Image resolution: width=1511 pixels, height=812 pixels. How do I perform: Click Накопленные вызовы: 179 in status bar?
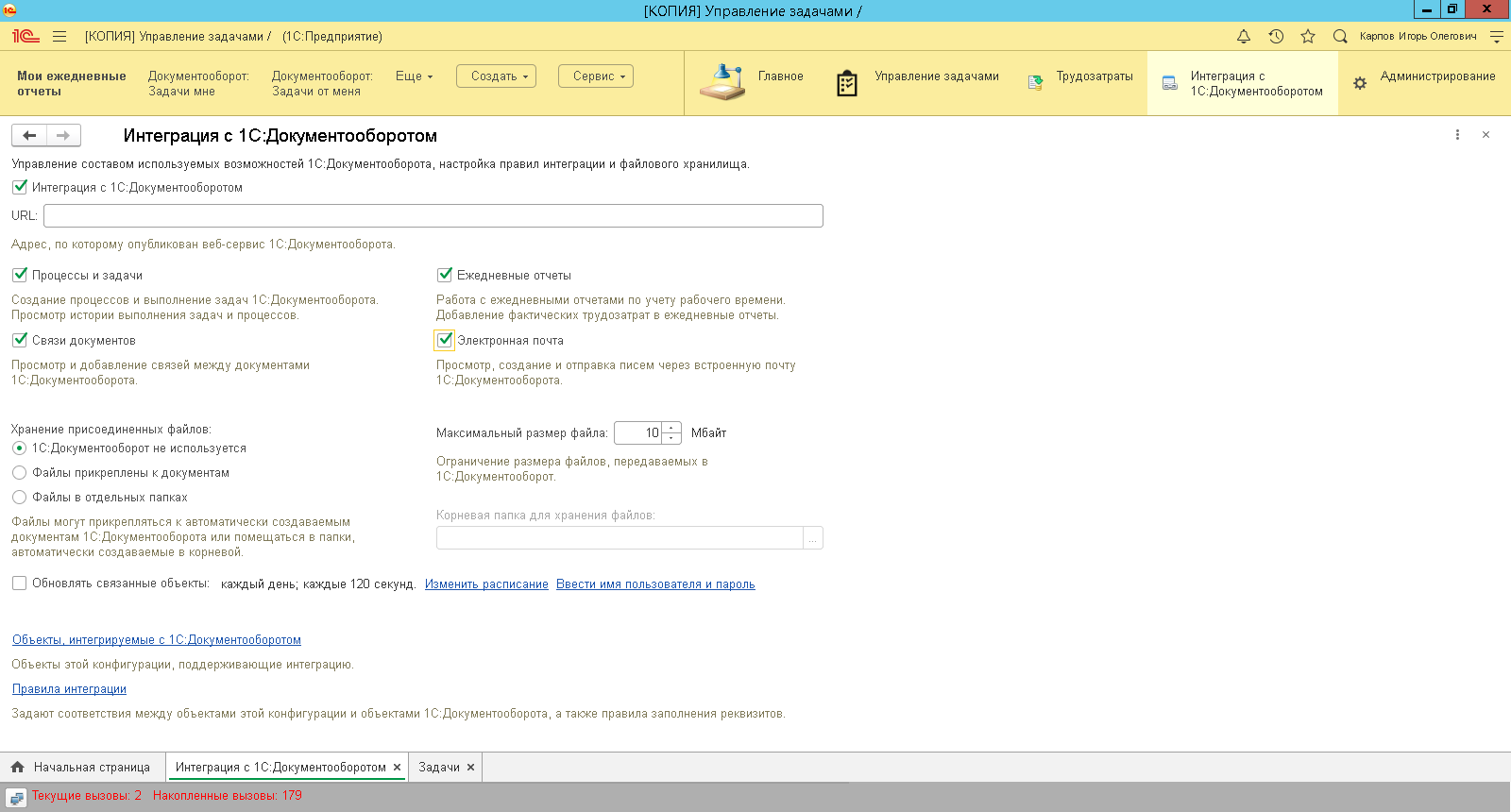(x=228, y=796)
